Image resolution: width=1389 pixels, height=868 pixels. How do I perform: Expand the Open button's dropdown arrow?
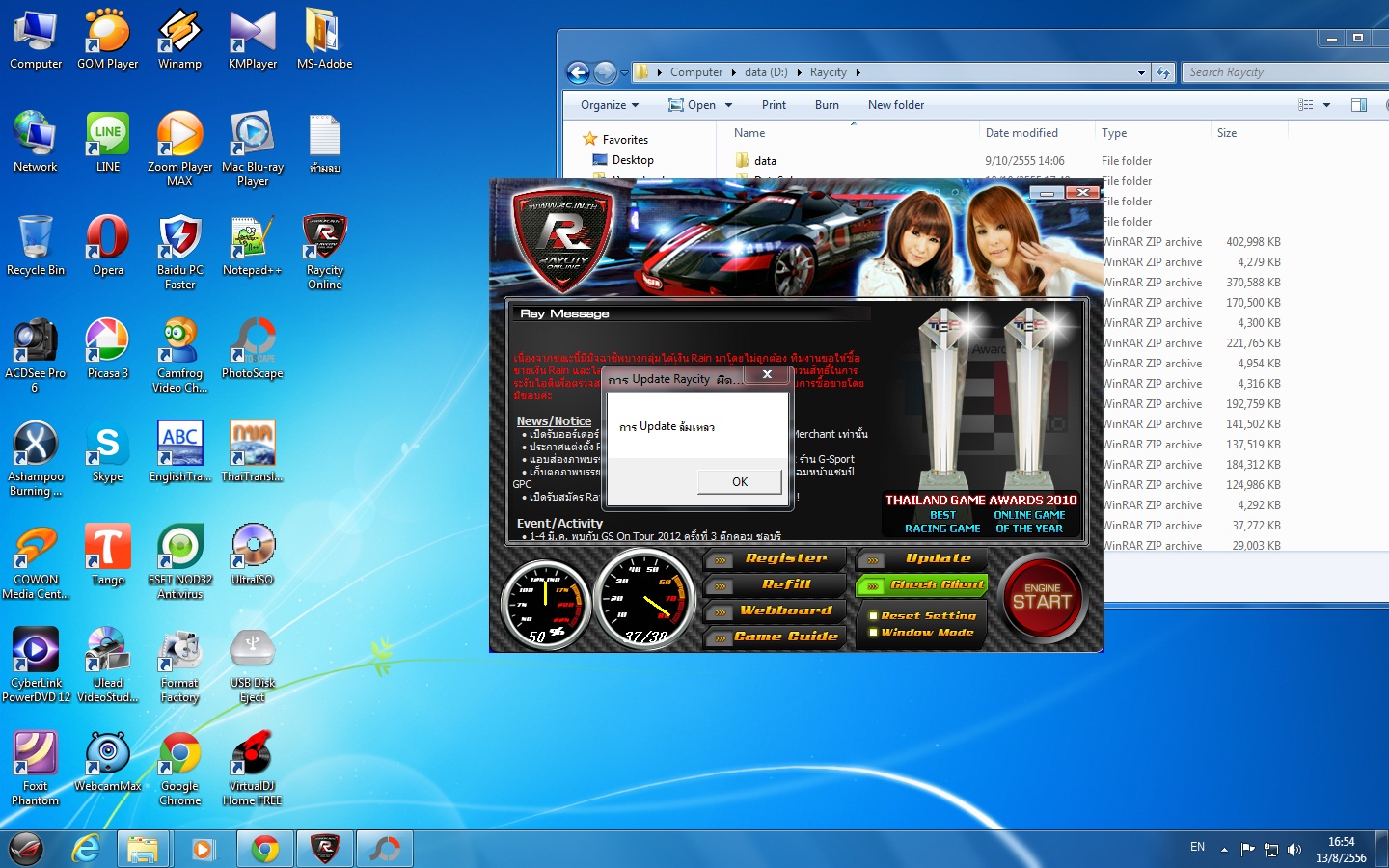(729, 105)
